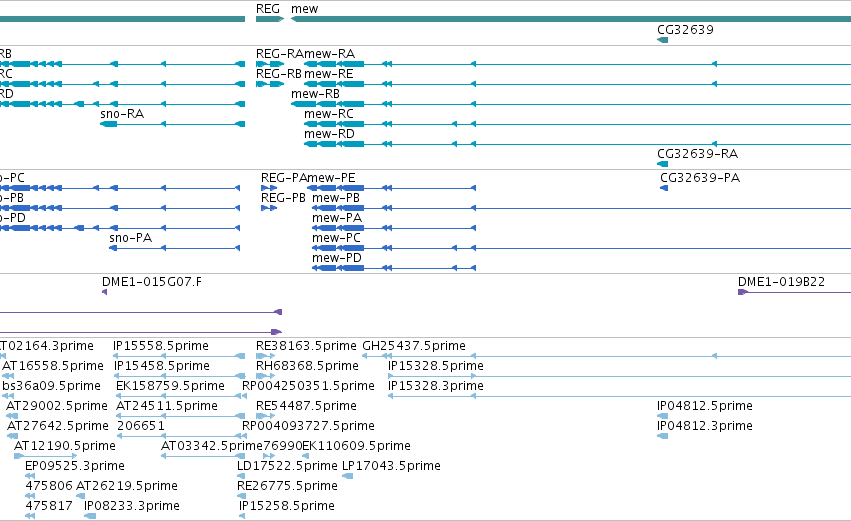Image resolution: width=851 pixels, height=521 pixels.
Task: Click EST LP17043.5prime
Action: [391, 467]
